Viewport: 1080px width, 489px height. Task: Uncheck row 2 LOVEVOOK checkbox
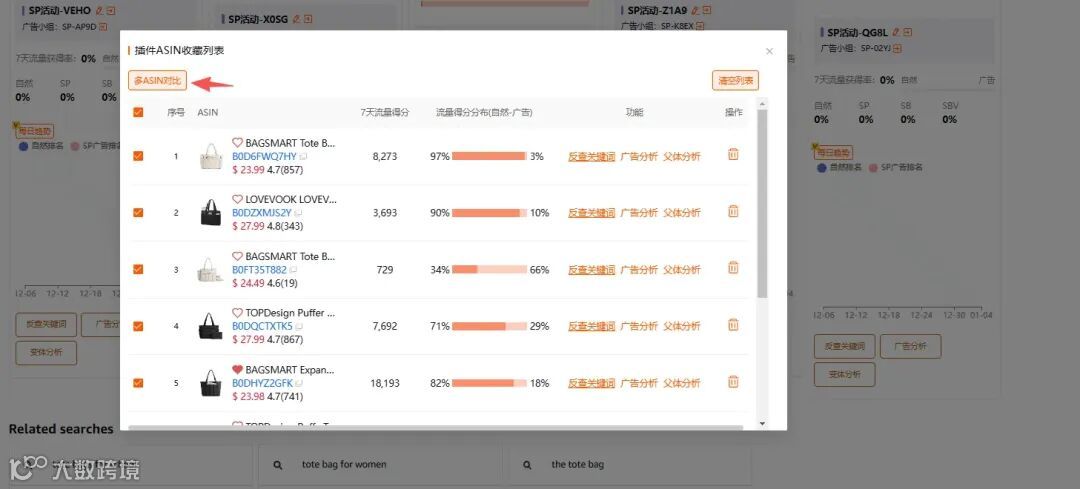click(138, 213)
